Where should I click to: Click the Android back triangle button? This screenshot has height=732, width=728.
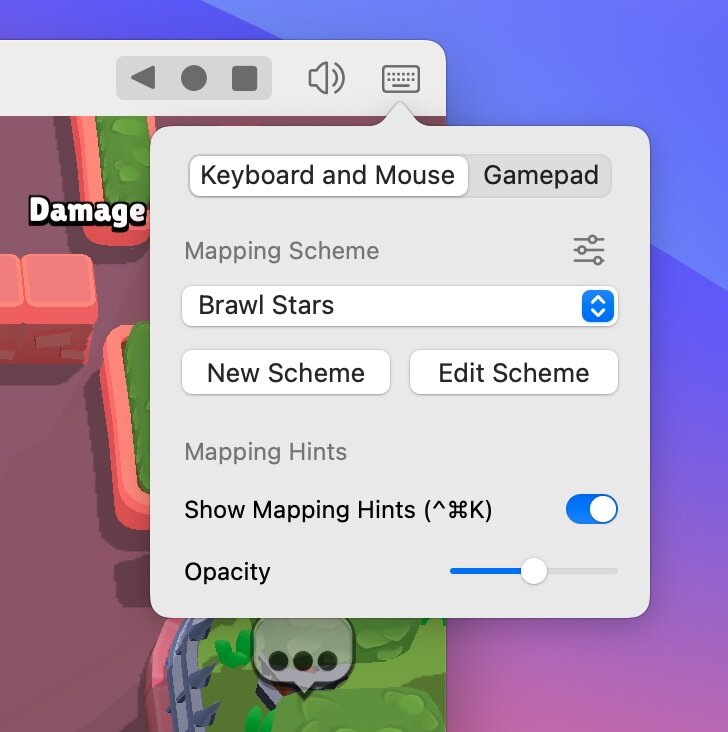(x=143, y=77)
